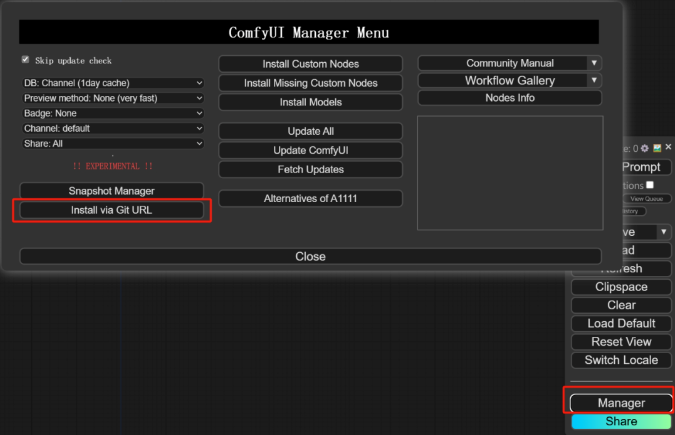The height and width of the screenshot is (435, 675).
Task: Expand the Save button dropdown arrow
Action: 664,232
